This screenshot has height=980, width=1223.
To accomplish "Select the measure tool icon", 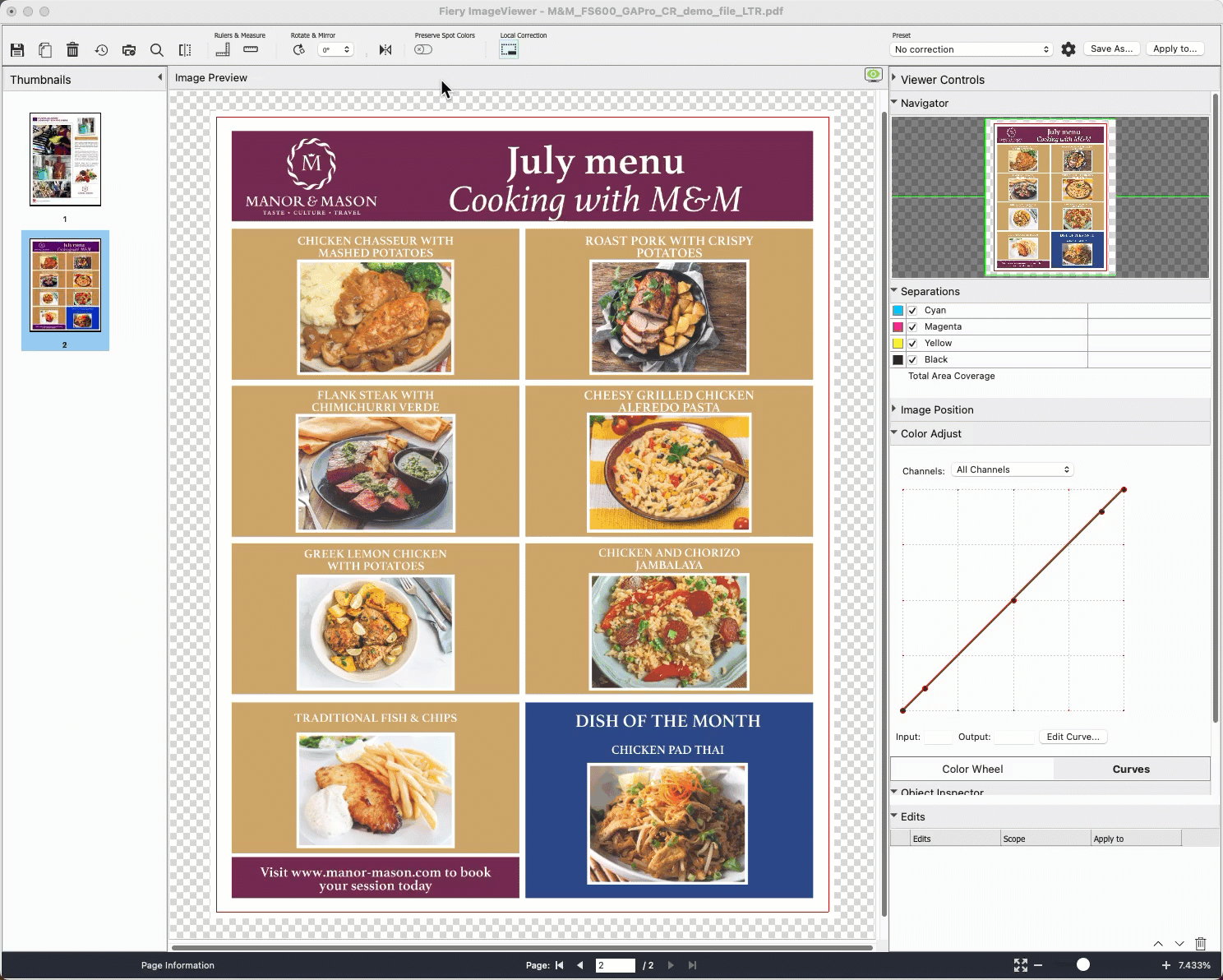I will [251, 49].
